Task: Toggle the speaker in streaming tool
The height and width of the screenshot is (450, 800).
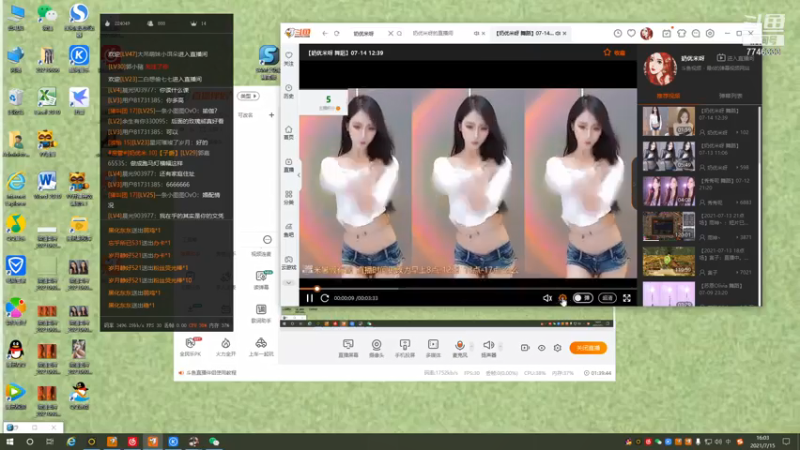Action: pyautogui.click(x=488, y=348)
